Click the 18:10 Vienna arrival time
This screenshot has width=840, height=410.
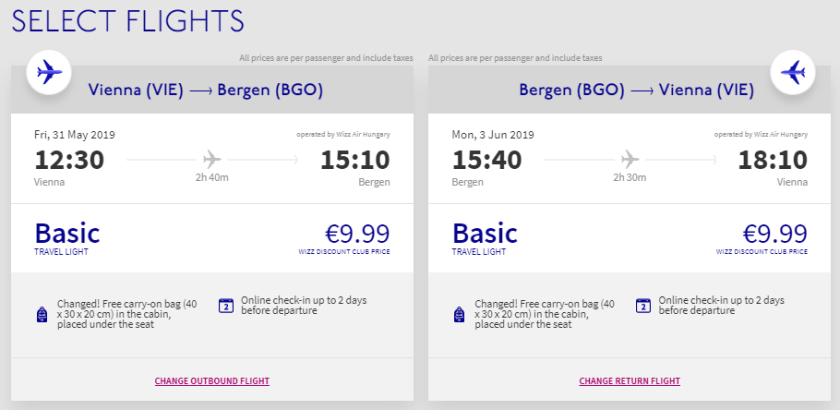pyautogui.click(x=772, y=160)
